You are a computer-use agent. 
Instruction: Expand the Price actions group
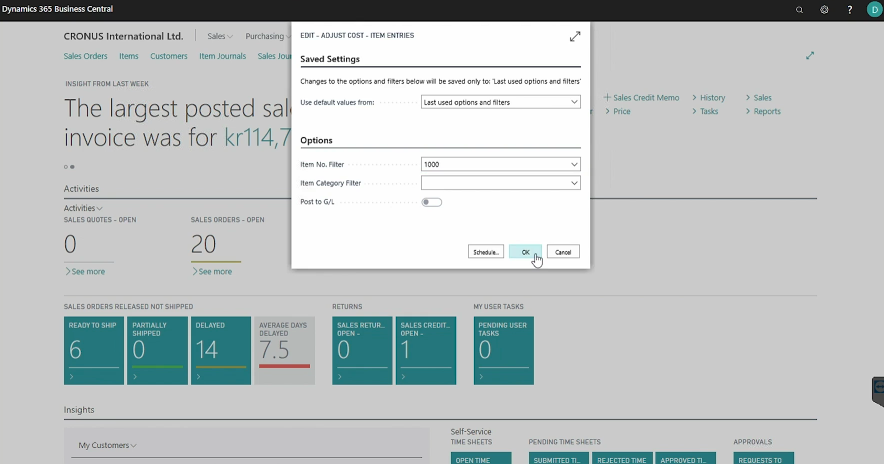coord(618,111)
